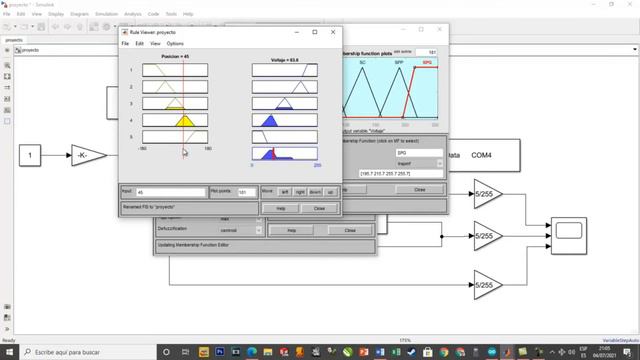Viewport: 640px width, 360px height.
Task: Open the Simulink Analysis menu
Action: [133, 14]
